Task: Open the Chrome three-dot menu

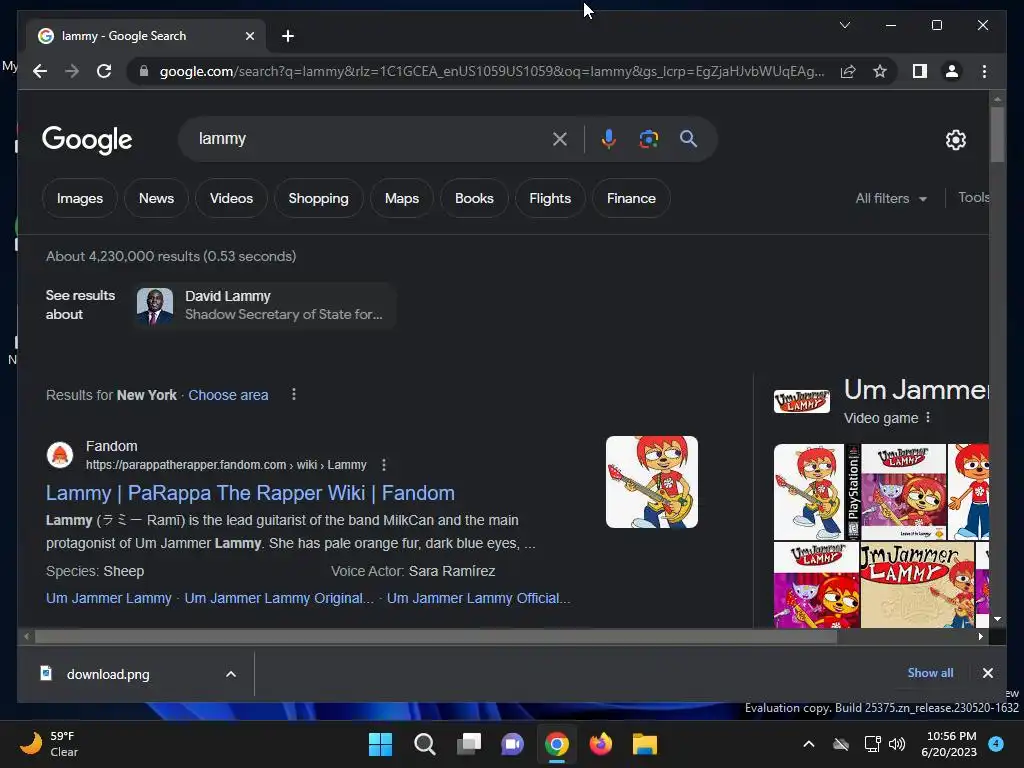Action: (984, 71)
